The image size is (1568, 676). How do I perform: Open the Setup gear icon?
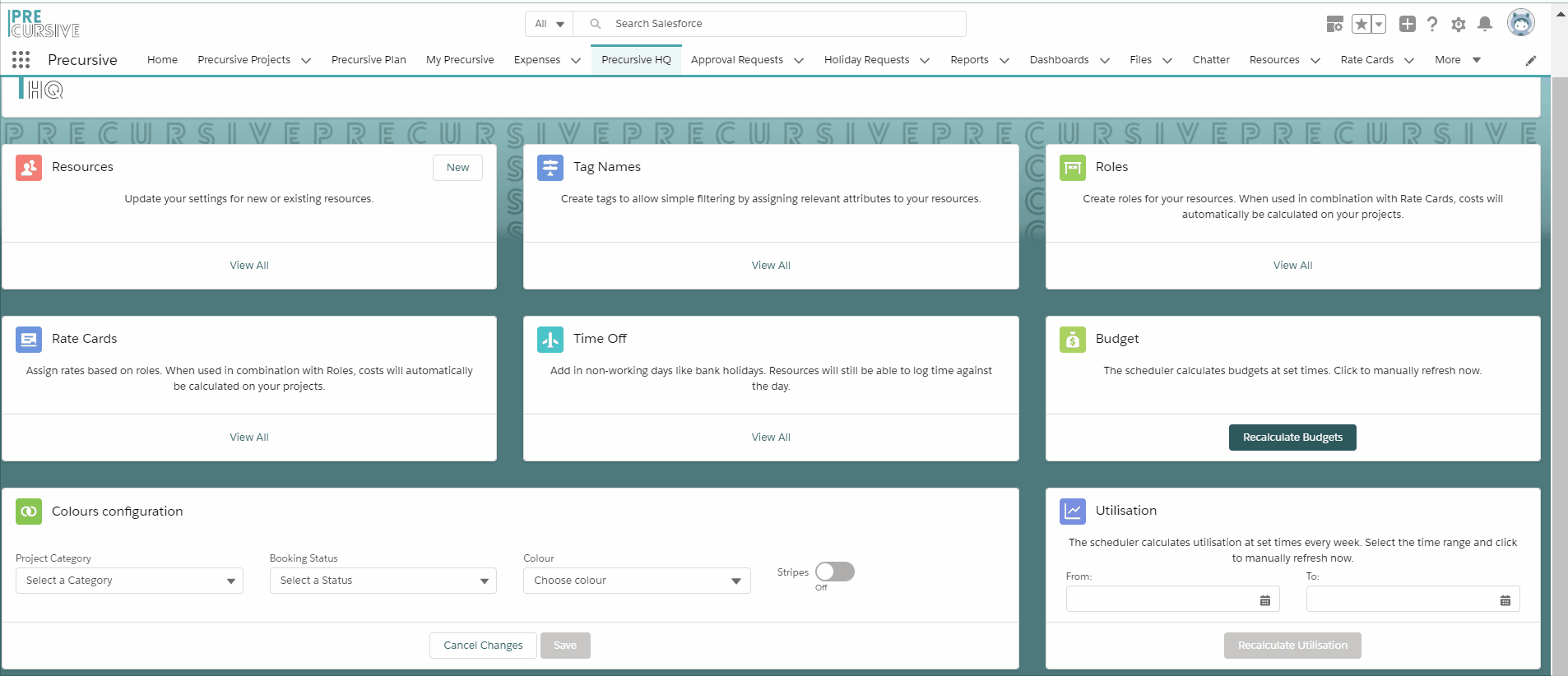[x=1459, y=24]
